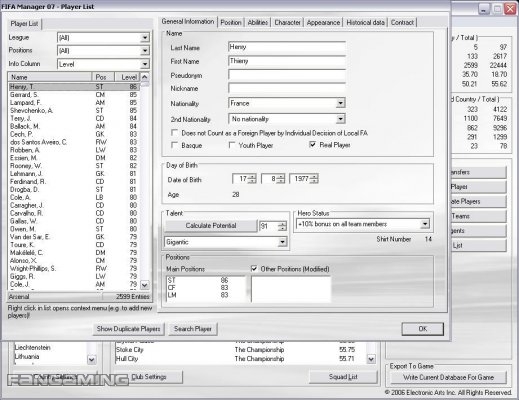This screenshot has height=400, width=519.
Task: Select Giggs, R. in the player list
Action: [x=74, y=276]
